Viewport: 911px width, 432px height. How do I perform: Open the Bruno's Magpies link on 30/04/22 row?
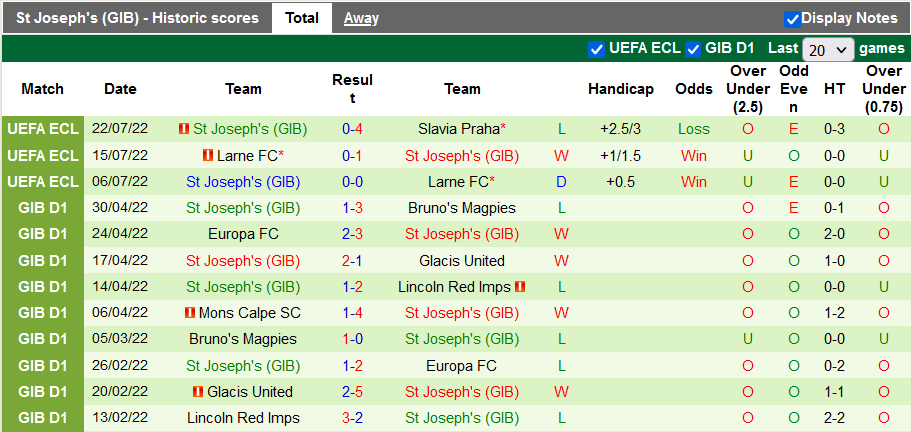tap(462, 208)
